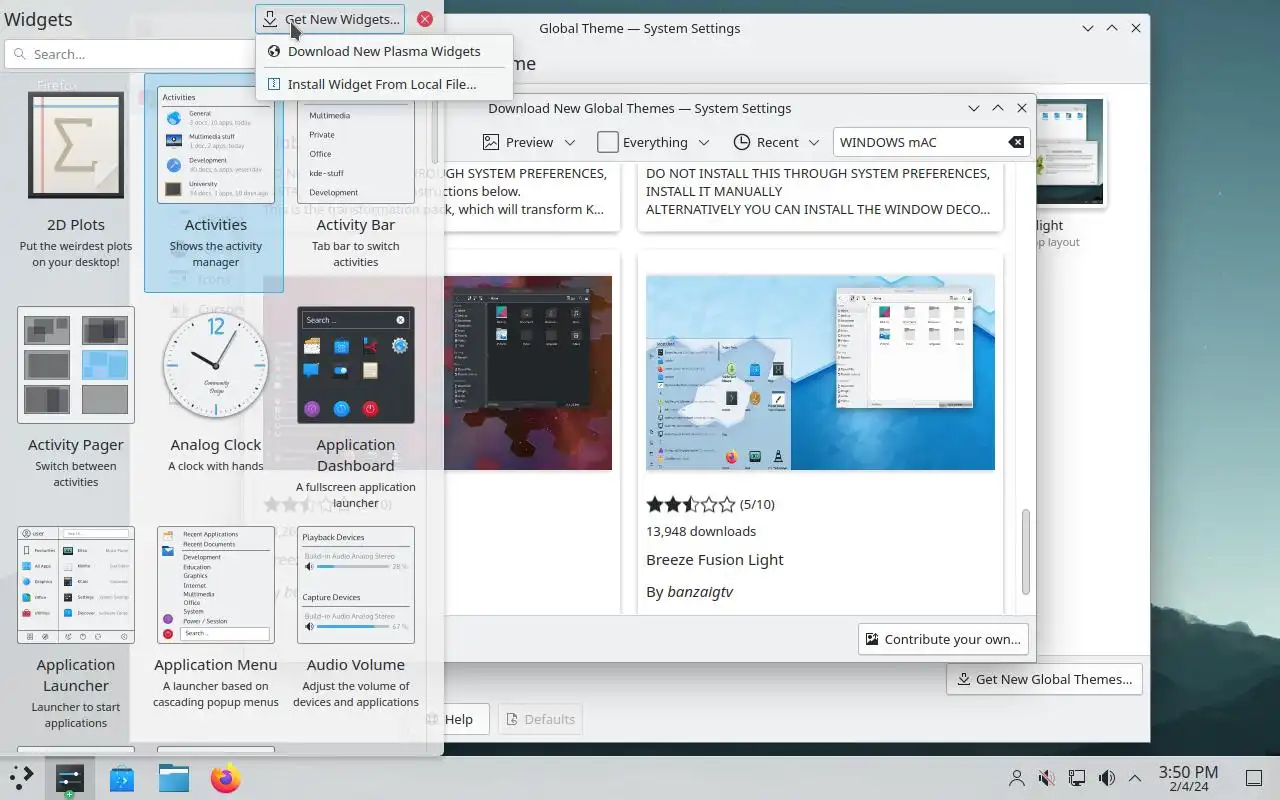This screenshot has height=800, width=1280.
Task: Open the Get New Widgets dropdown button
Action: click(330, 19)
